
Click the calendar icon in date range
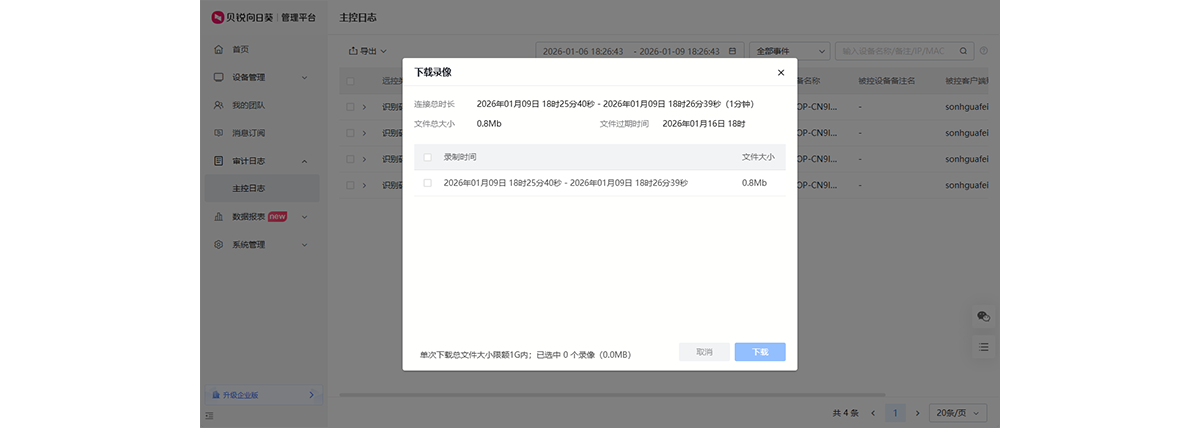pyautogui.click(x=733, y=50)
